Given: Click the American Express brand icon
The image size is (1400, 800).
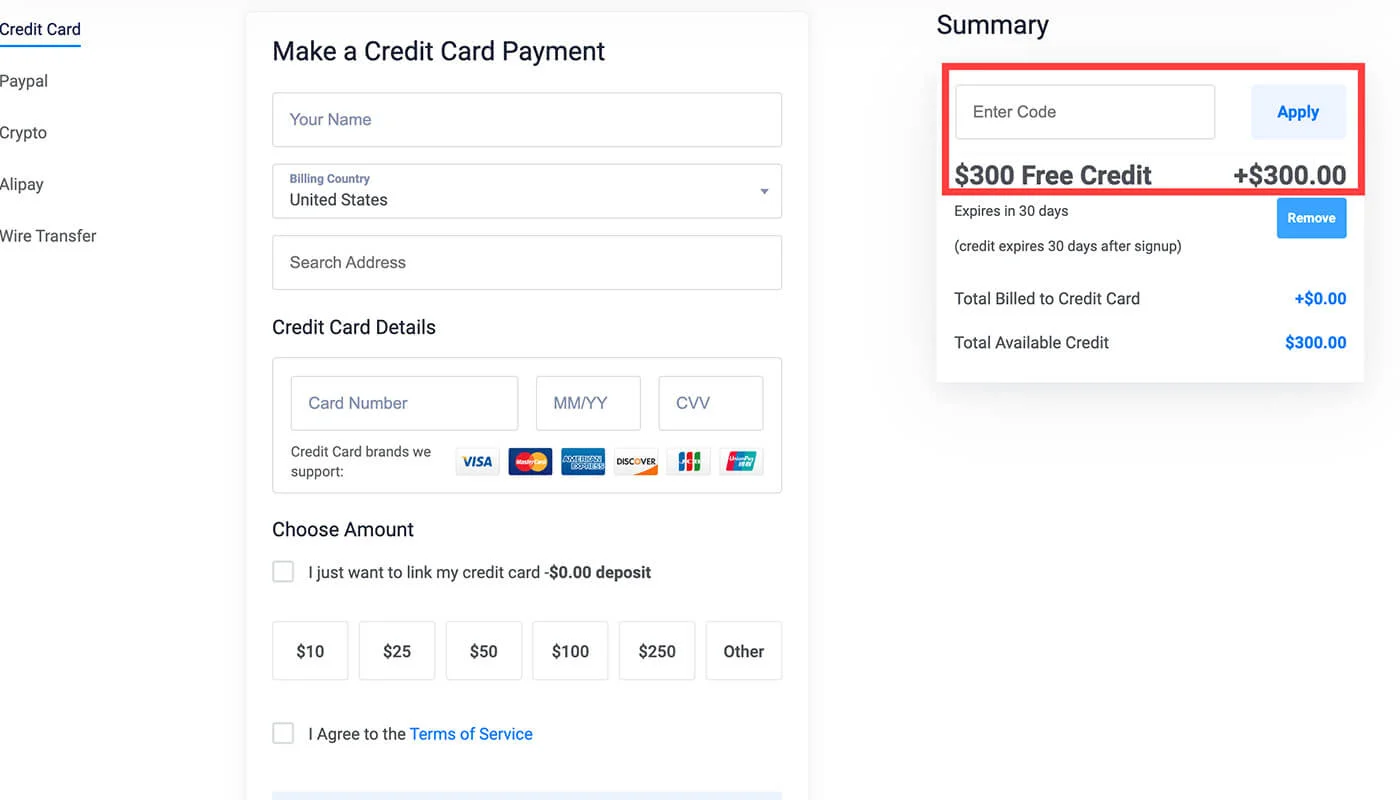Looking at the screenshot, I should (583, 461).
